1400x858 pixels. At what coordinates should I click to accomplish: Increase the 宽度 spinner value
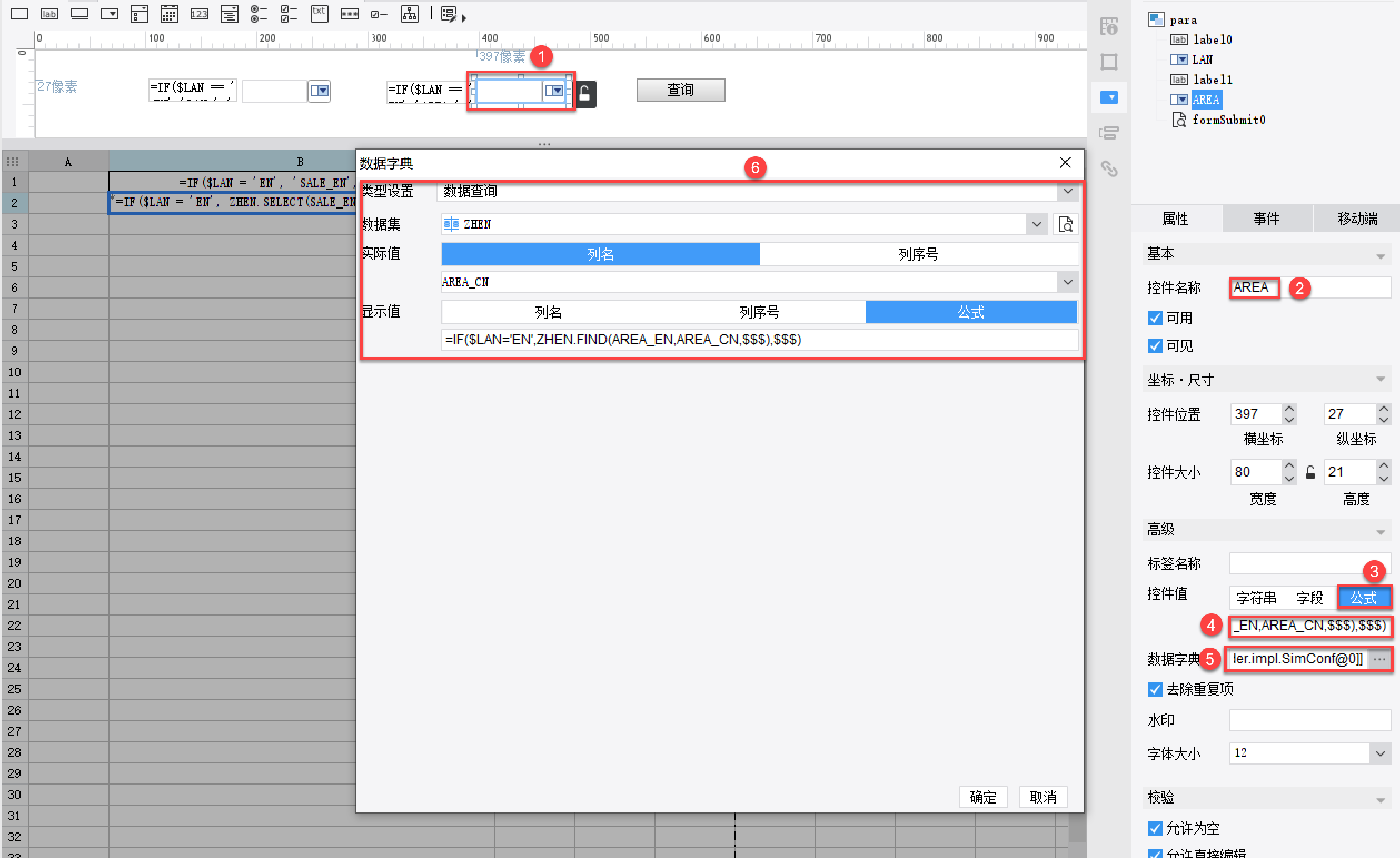[1289, 466]
